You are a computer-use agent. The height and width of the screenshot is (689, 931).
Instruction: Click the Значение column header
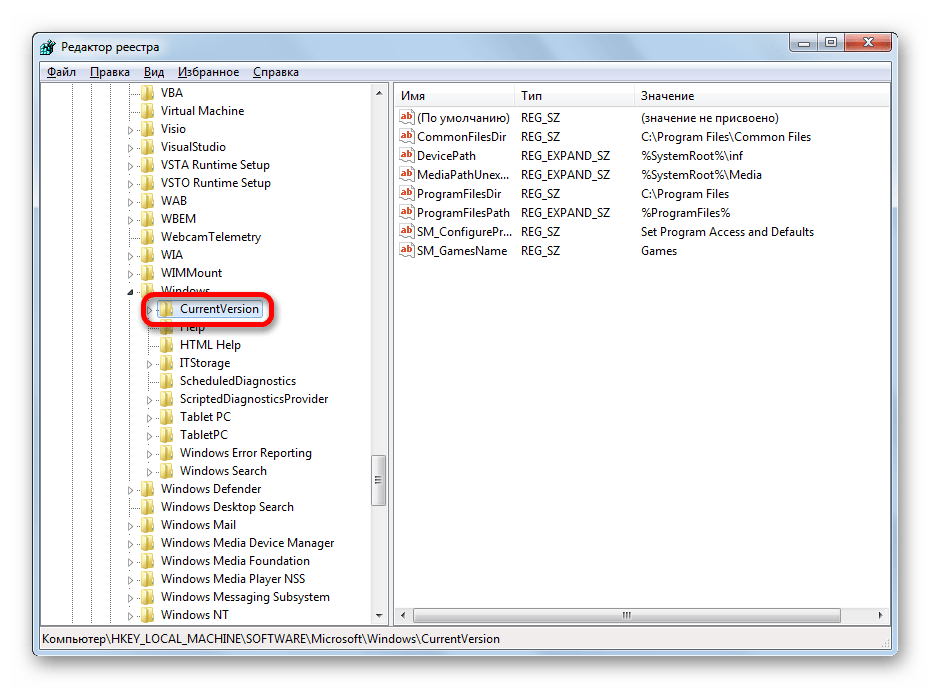(762, 96)
